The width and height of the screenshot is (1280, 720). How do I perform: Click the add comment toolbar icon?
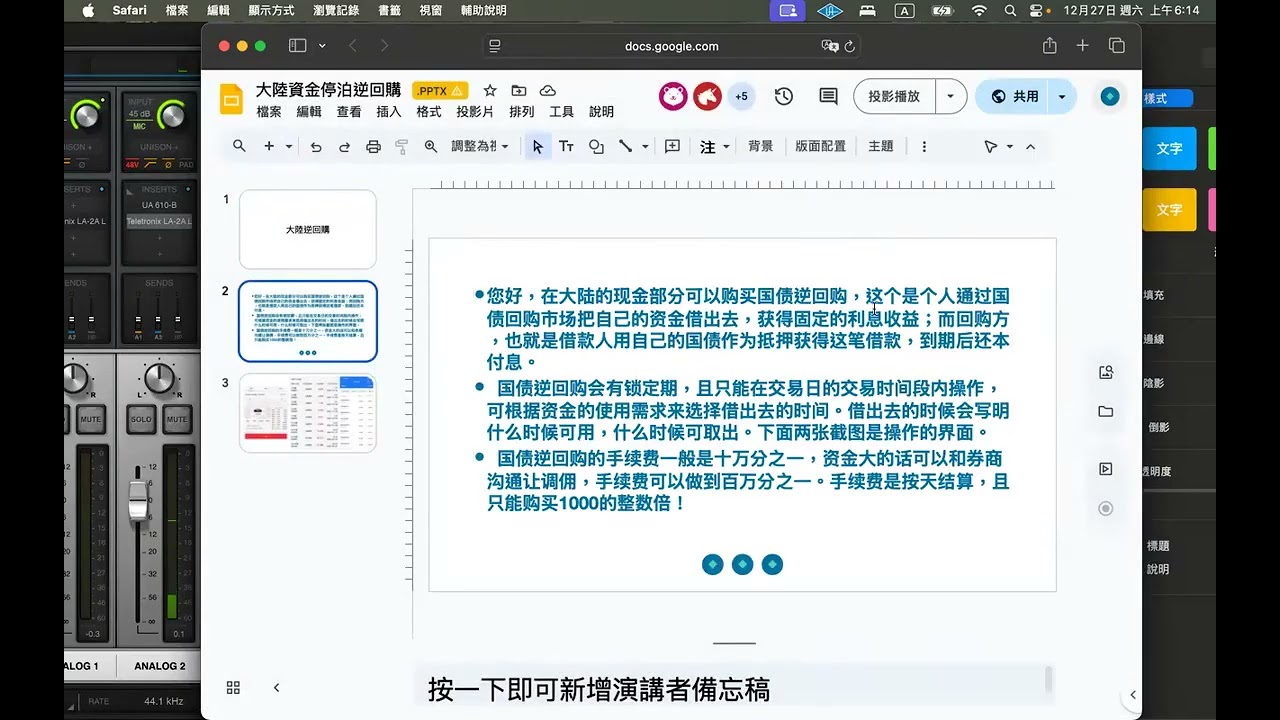click(x=673, y=146)
